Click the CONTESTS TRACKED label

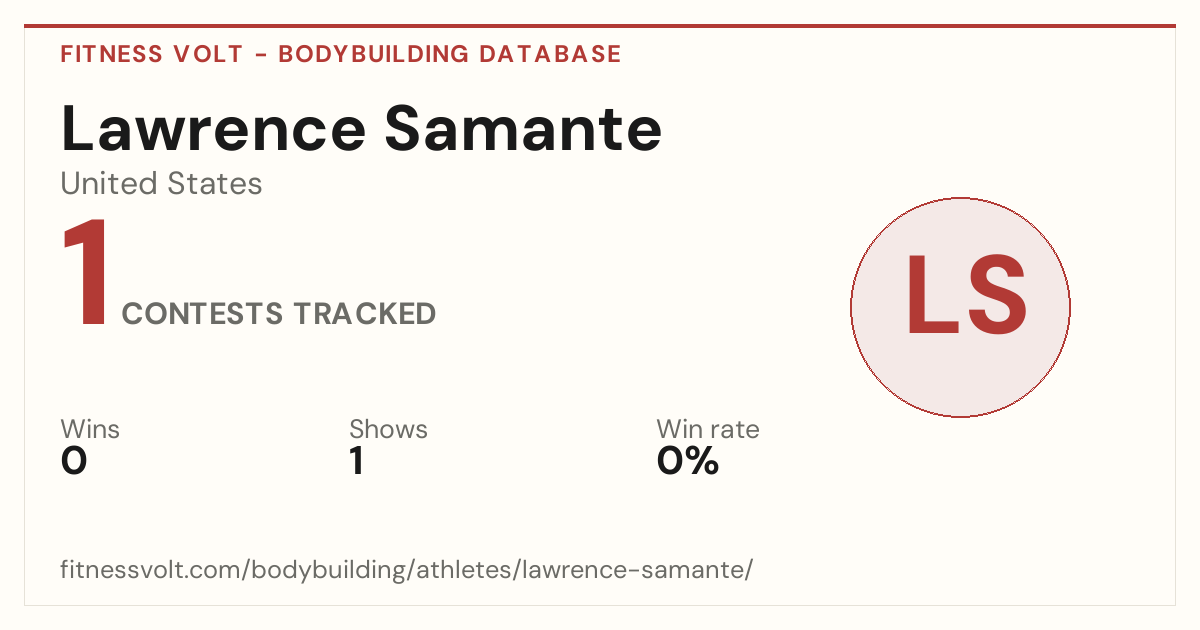tap(279, 314)
